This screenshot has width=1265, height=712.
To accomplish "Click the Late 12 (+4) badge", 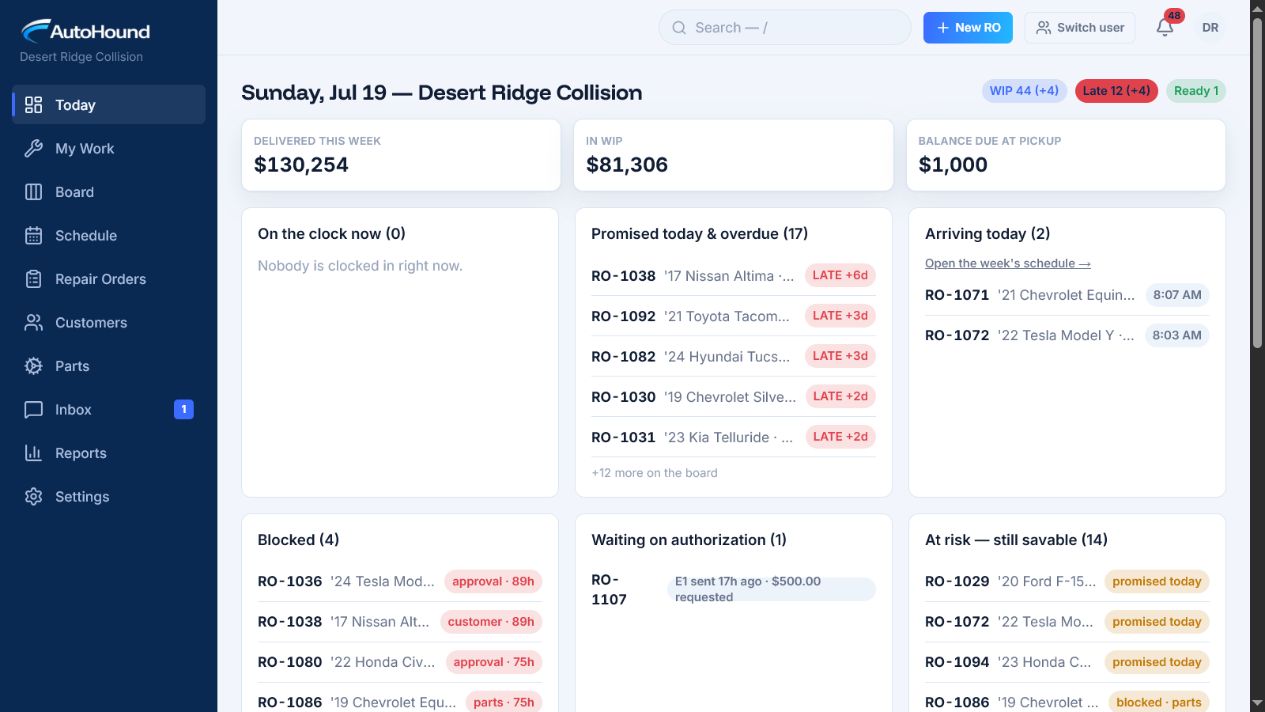I will 1117,91.
